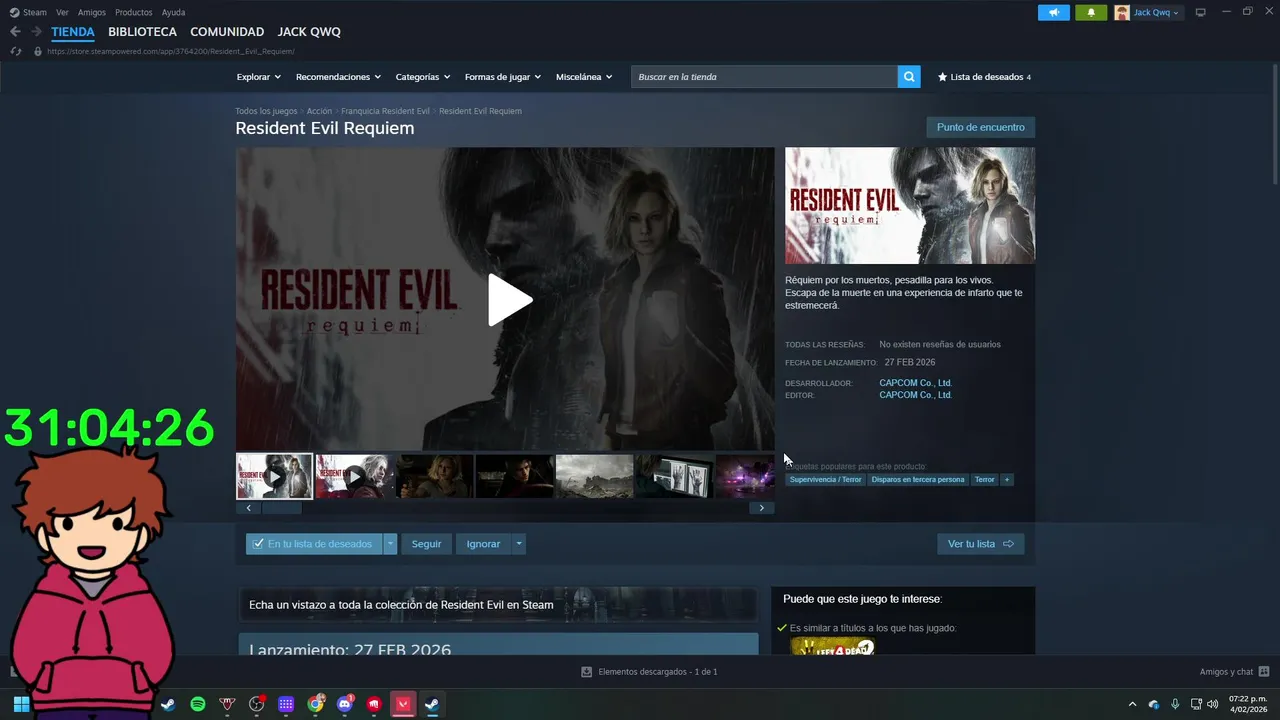The image size is (1280, 720).
Task: Open the Categorías dropdown
Action: coord(422,77)
